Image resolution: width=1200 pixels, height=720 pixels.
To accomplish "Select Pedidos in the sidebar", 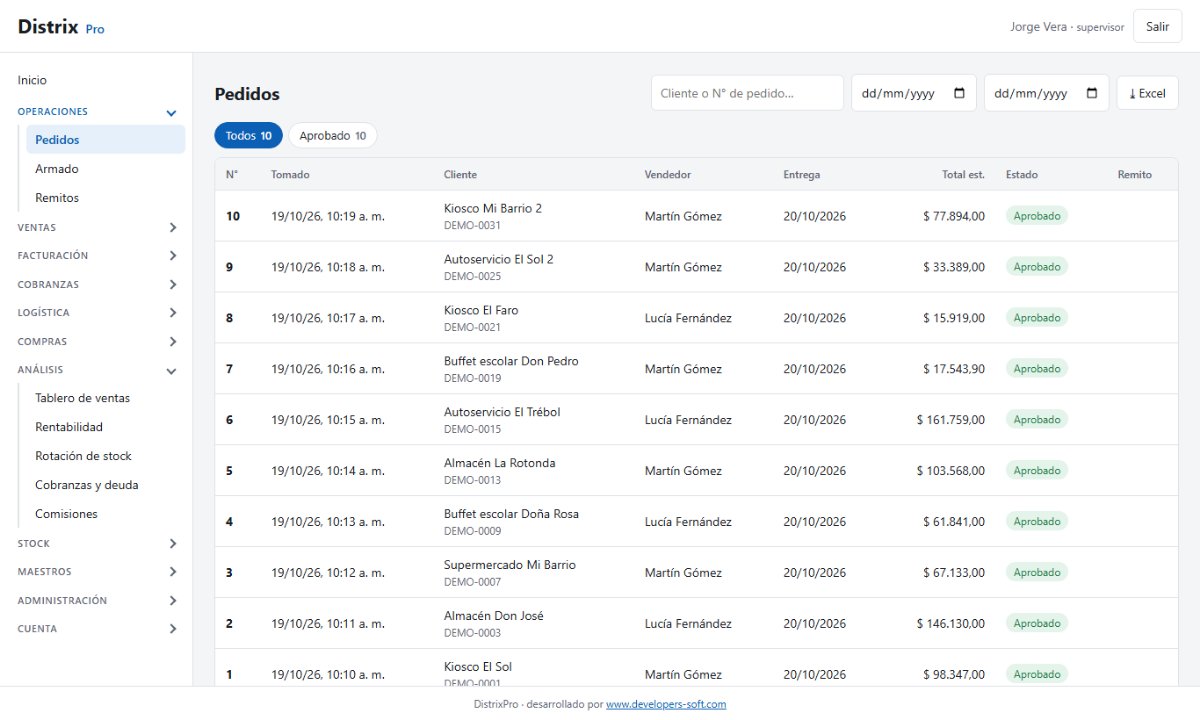I will pos(106,140).
